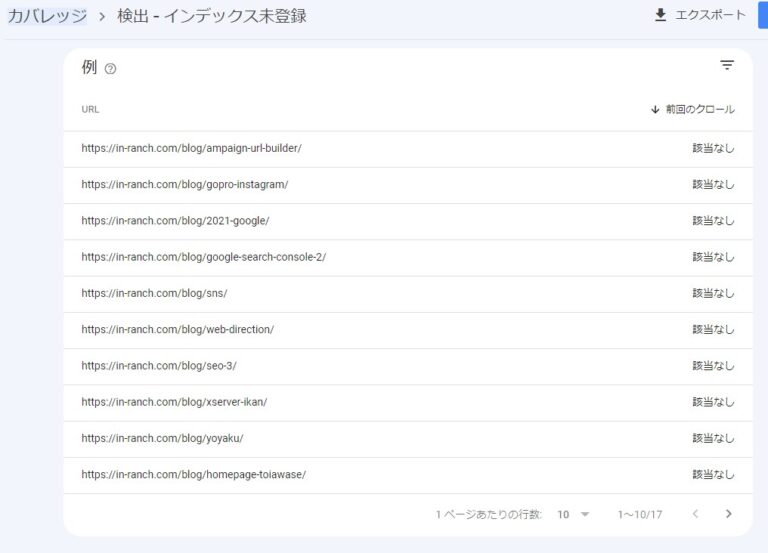Click the blog/sns URL row
The image size is (768, 553).
coord(154,293)
